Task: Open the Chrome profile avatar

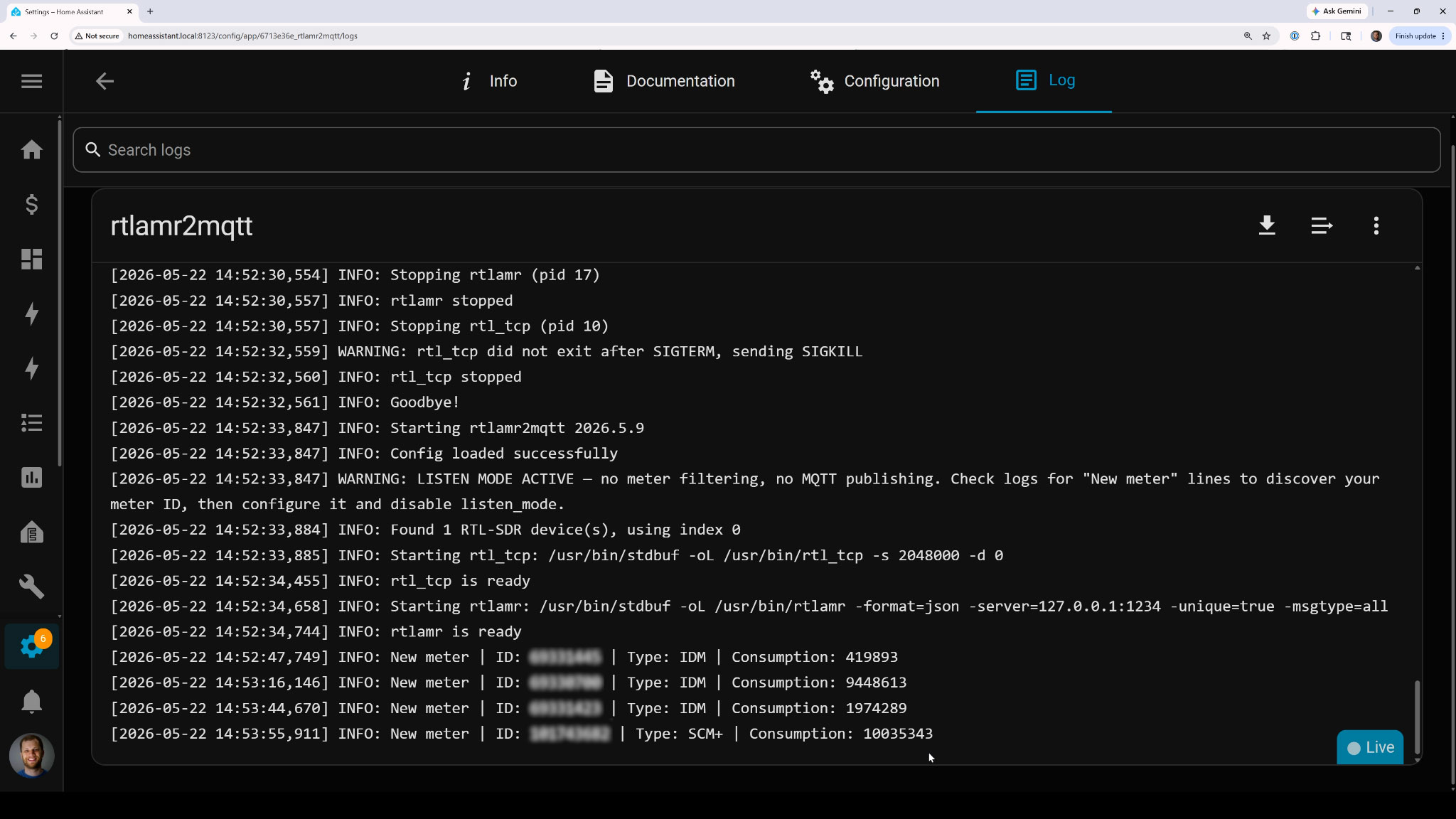Action: coord(1376,36)
